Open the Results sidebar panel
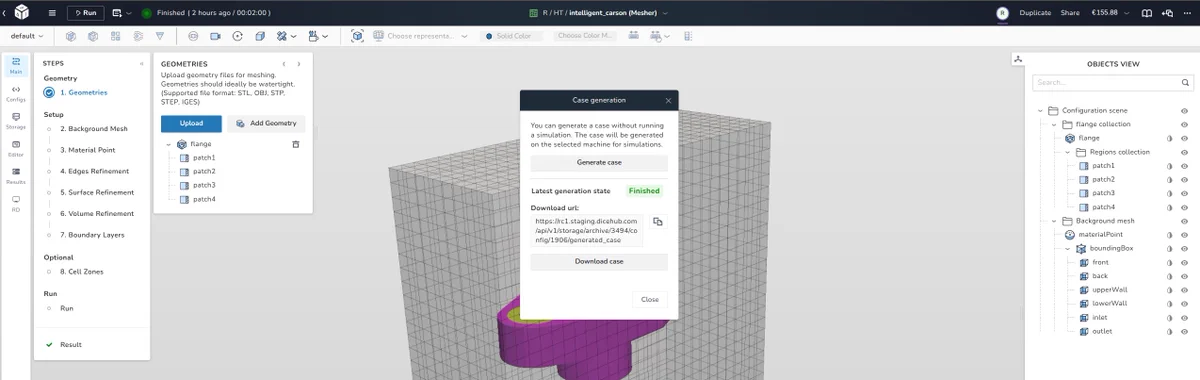 click(15, 175)
